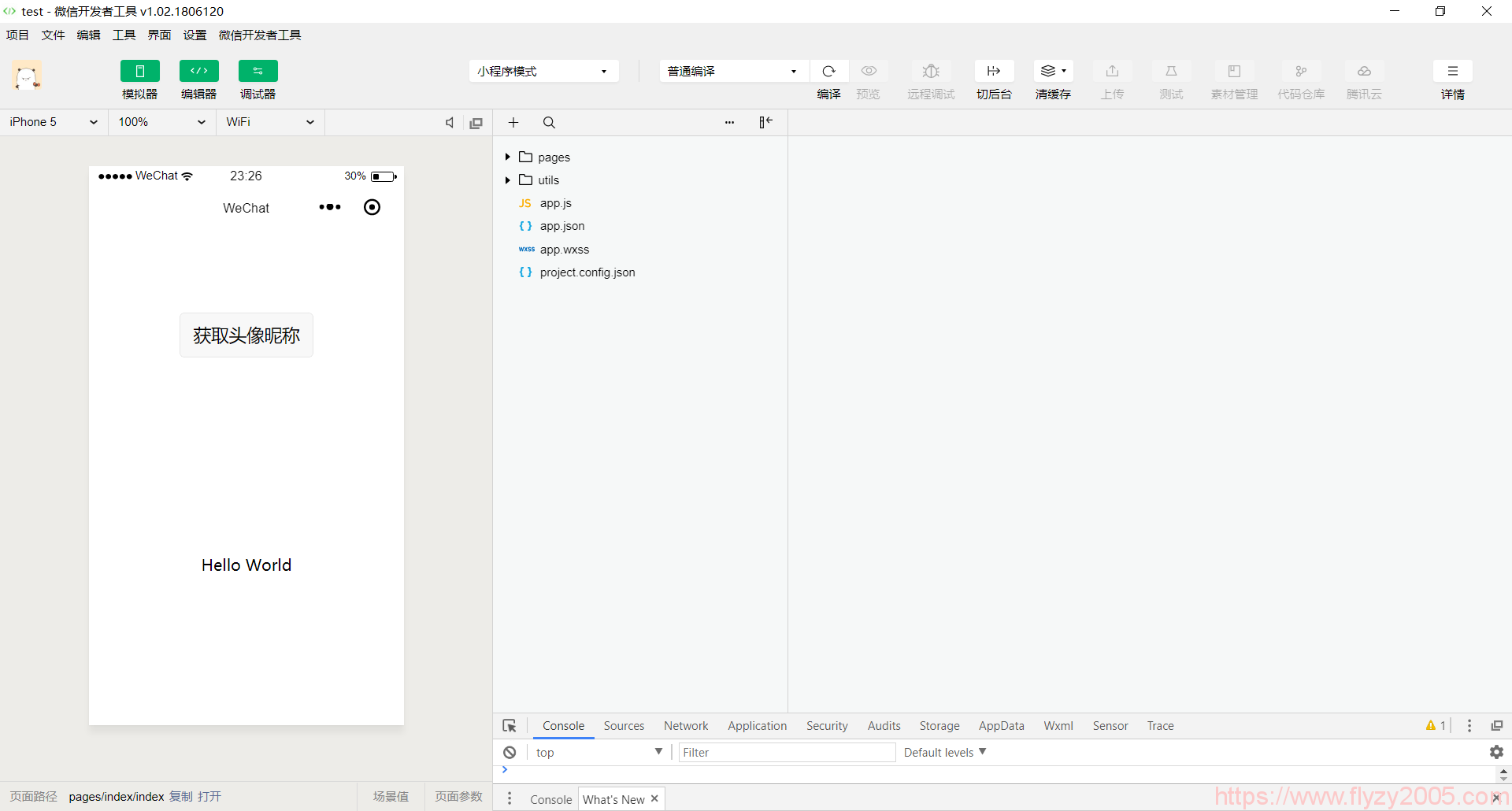This screenshot has width=1512, height=811.
Task: Click the switch-to-background (切后台) icon
Action: coord(994,71)
